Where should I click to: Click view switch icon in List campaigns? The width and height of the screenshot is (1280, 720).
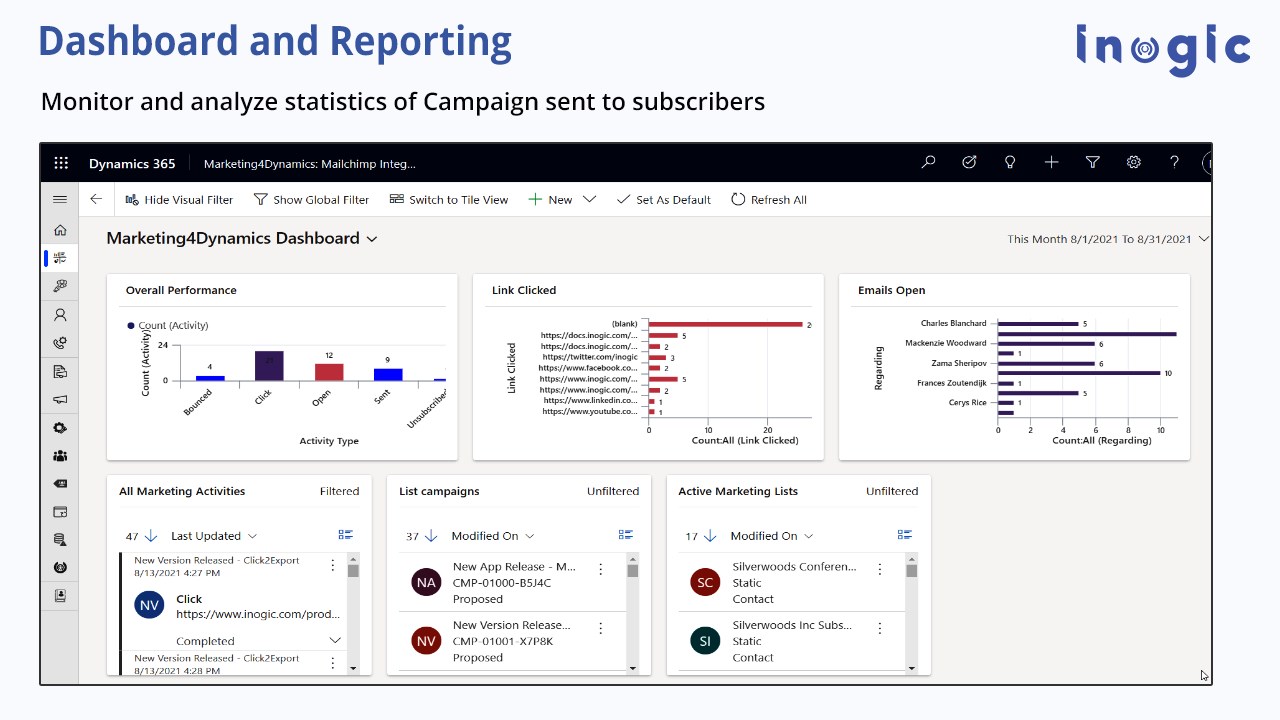point(626,536)
